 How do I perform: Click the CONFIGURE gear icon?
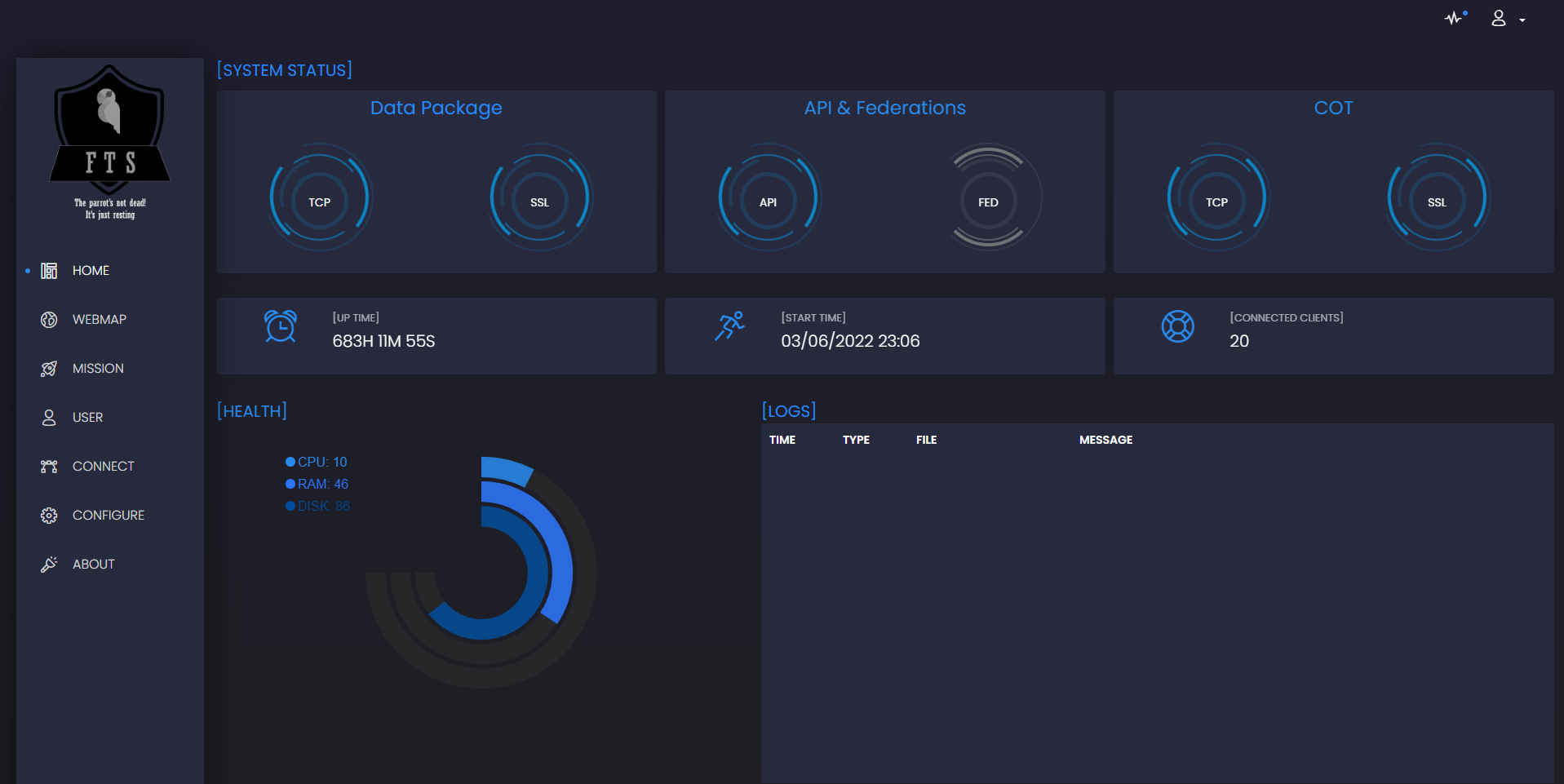[49, 516]
